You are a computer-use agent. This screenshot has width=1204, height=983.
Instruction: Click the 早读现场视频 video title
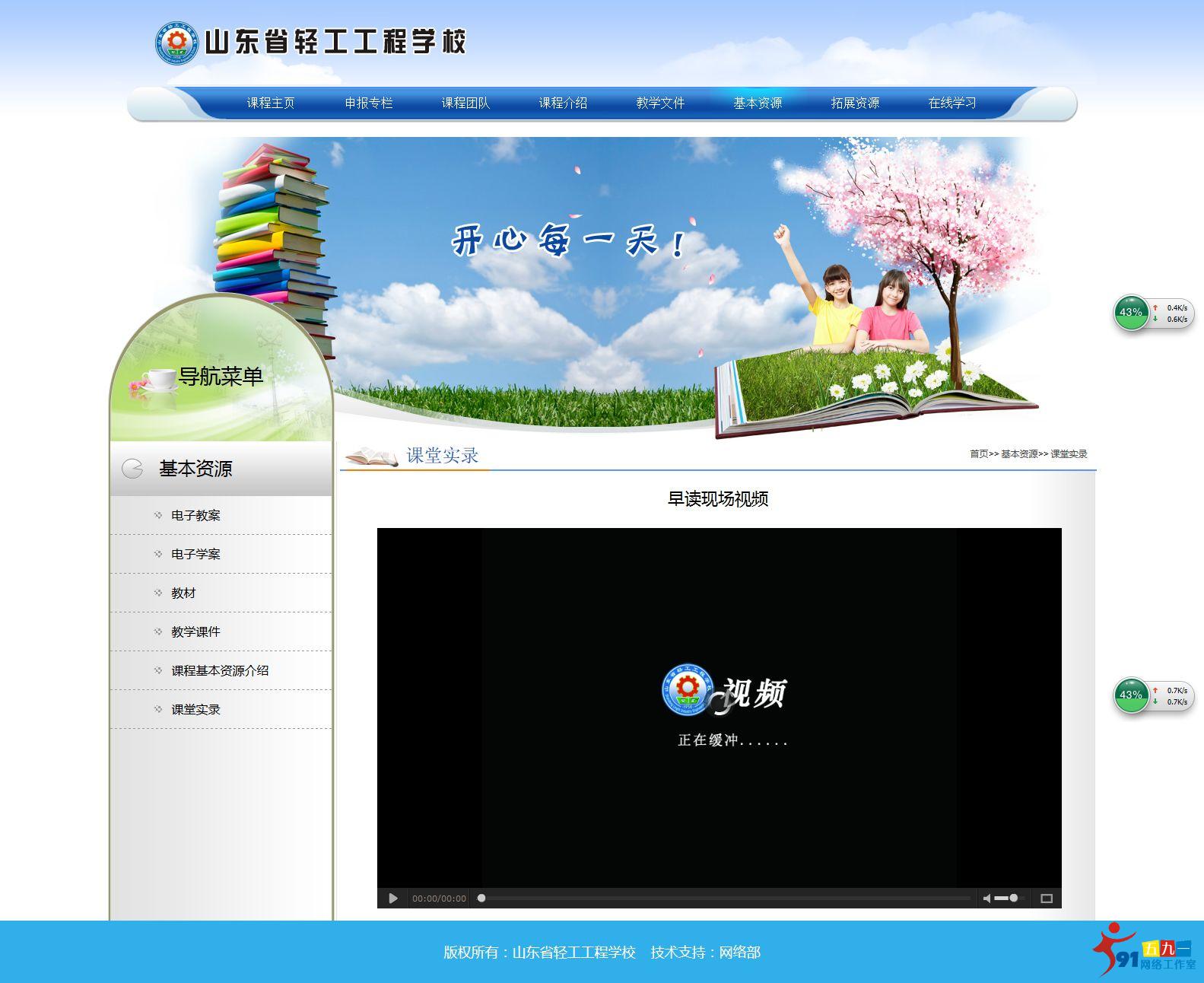[718, 499]
